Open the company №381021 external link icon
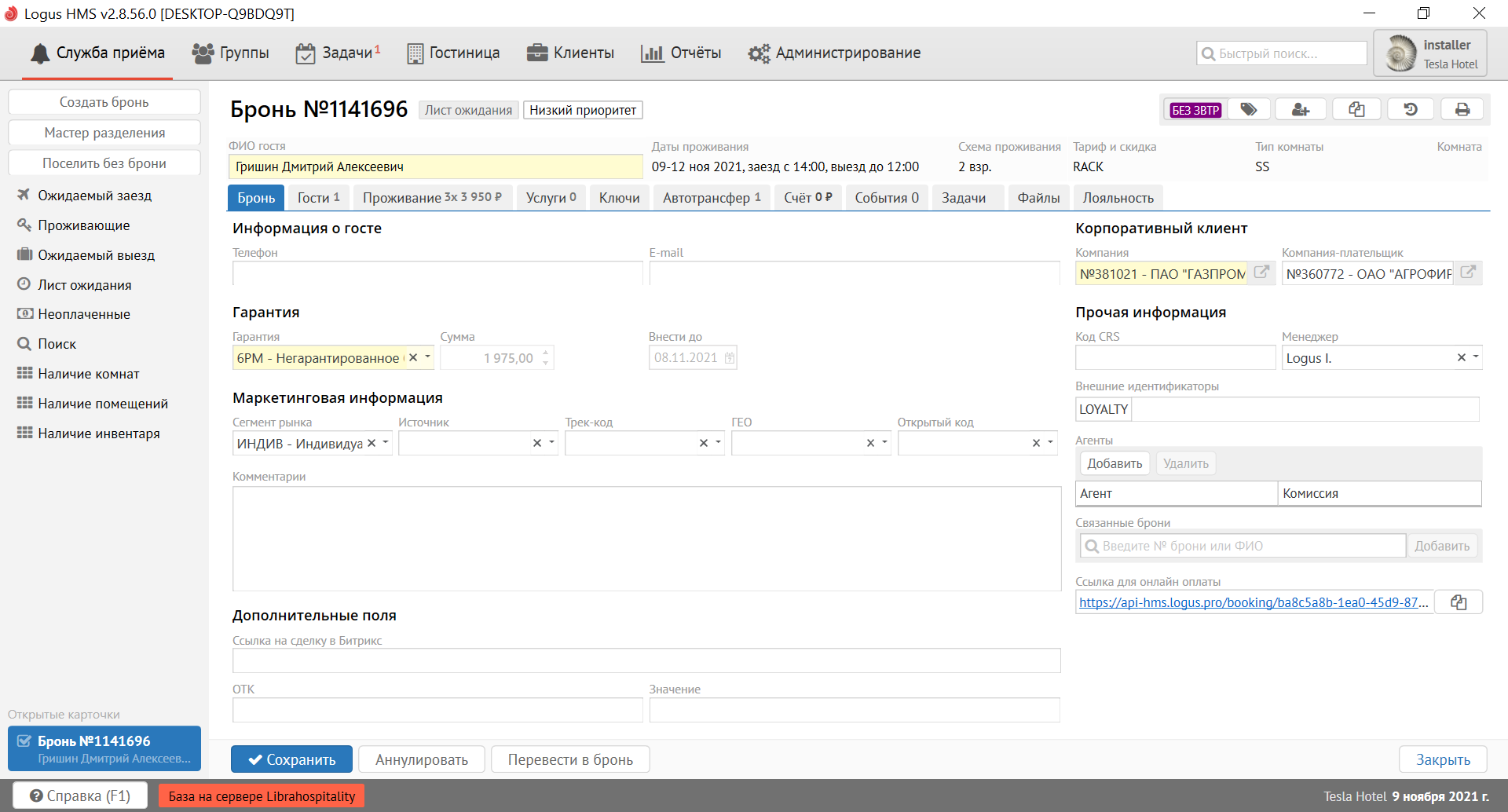The height and width of the screenshot is (812, 1508). 1261,272
